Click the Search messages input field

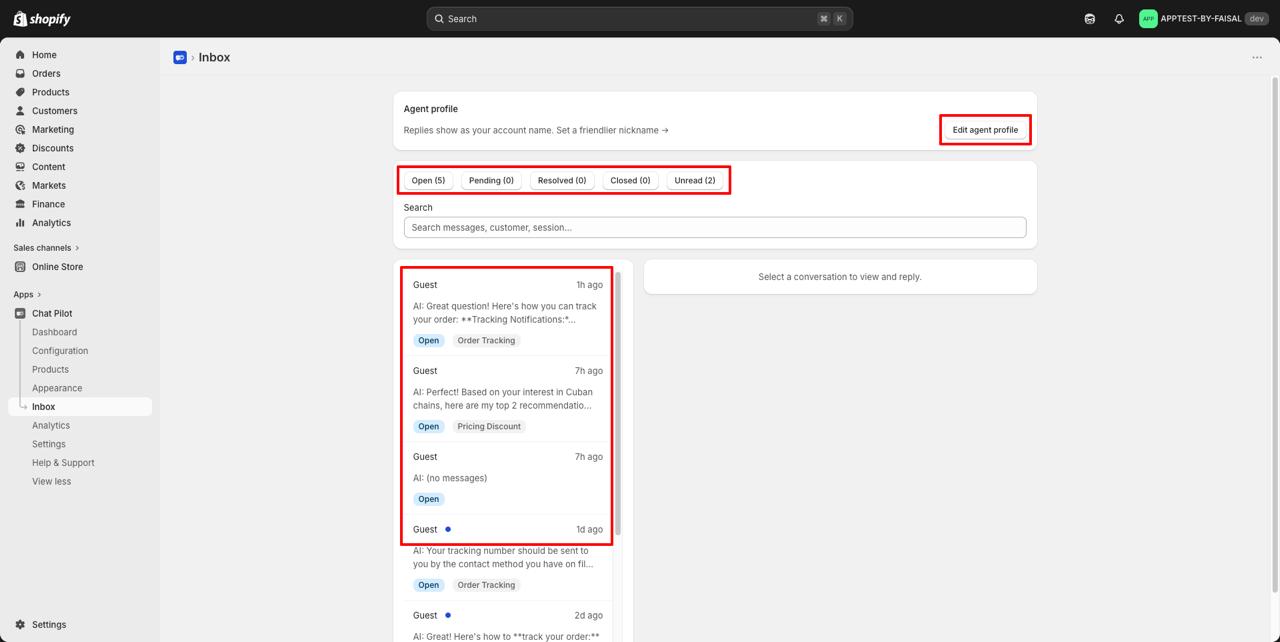(x=715, y=228)
